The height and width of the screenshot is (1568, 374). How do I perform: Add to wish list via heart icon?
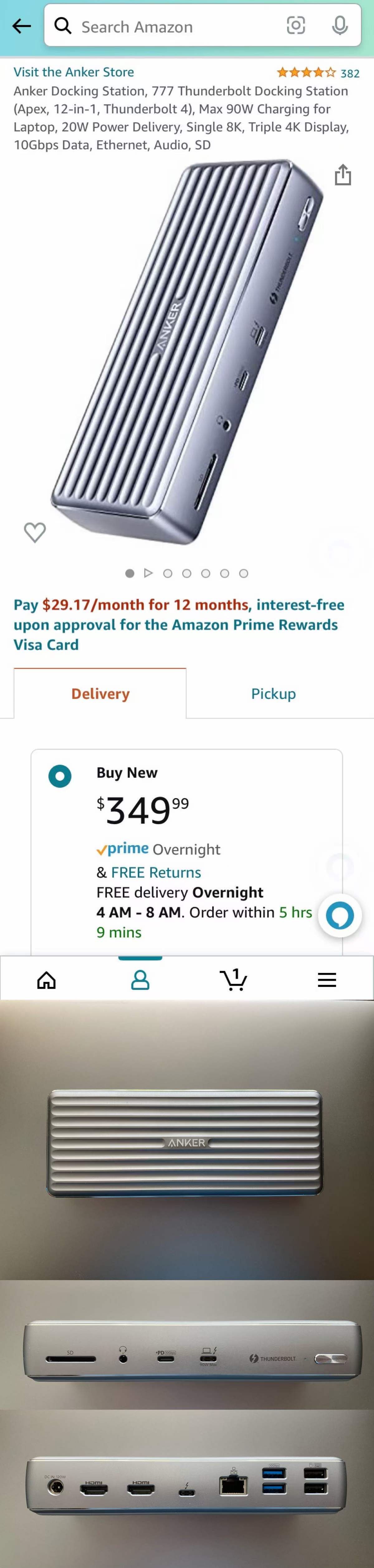[35, 532]
